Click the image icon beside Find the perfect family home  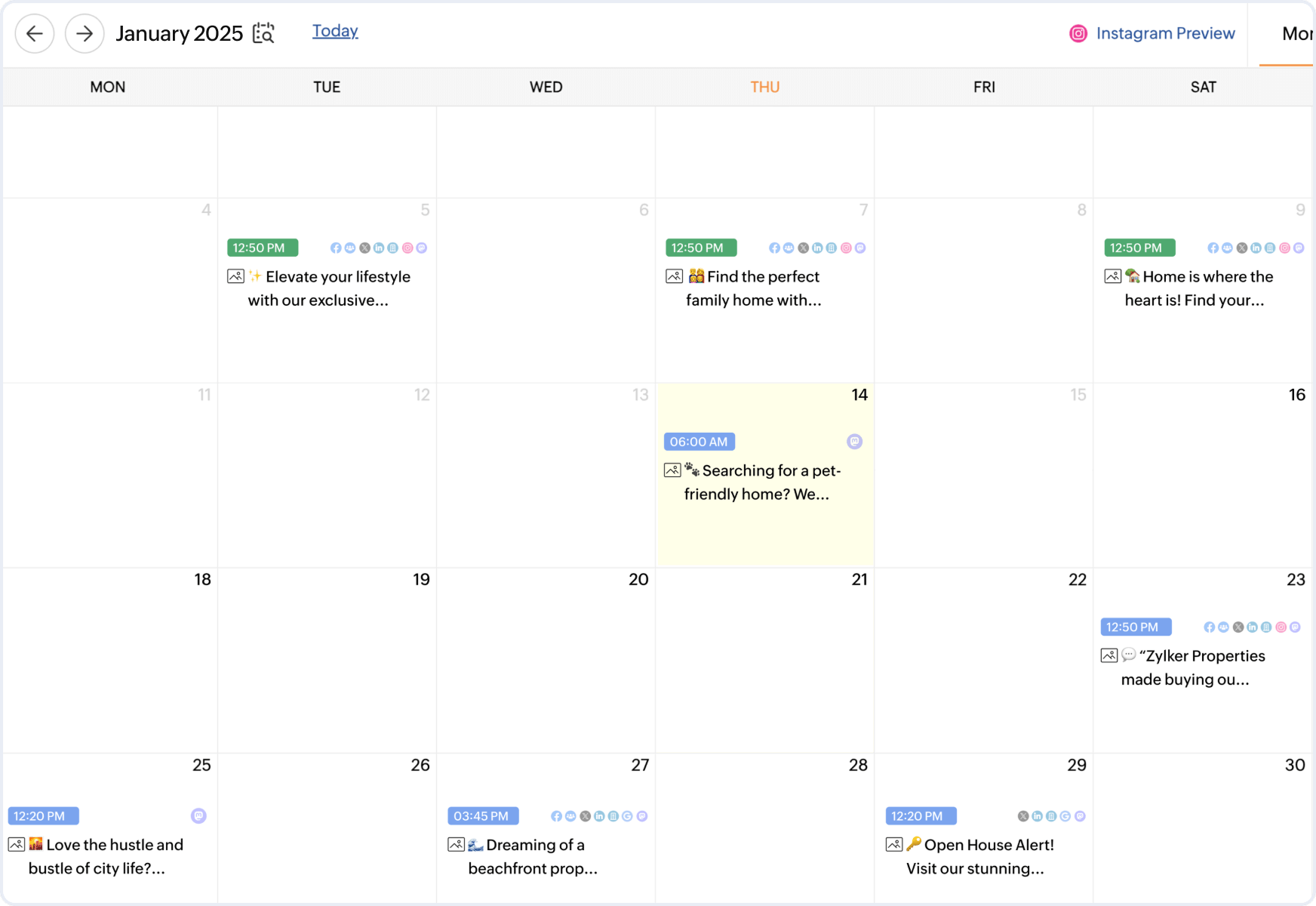pos(674,276)
